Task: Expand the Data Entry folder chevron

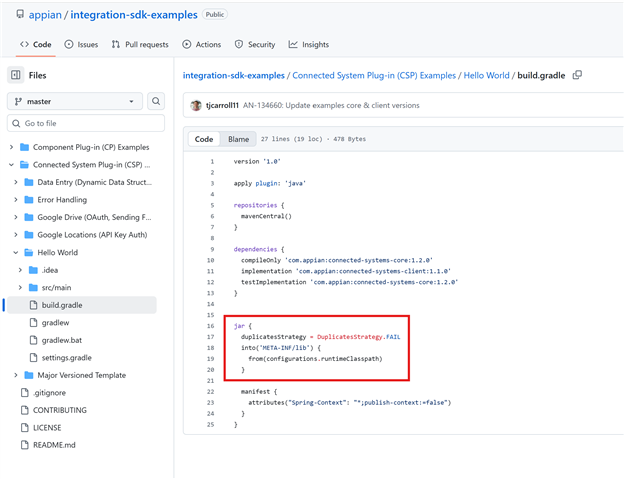Action: point(16,182)
